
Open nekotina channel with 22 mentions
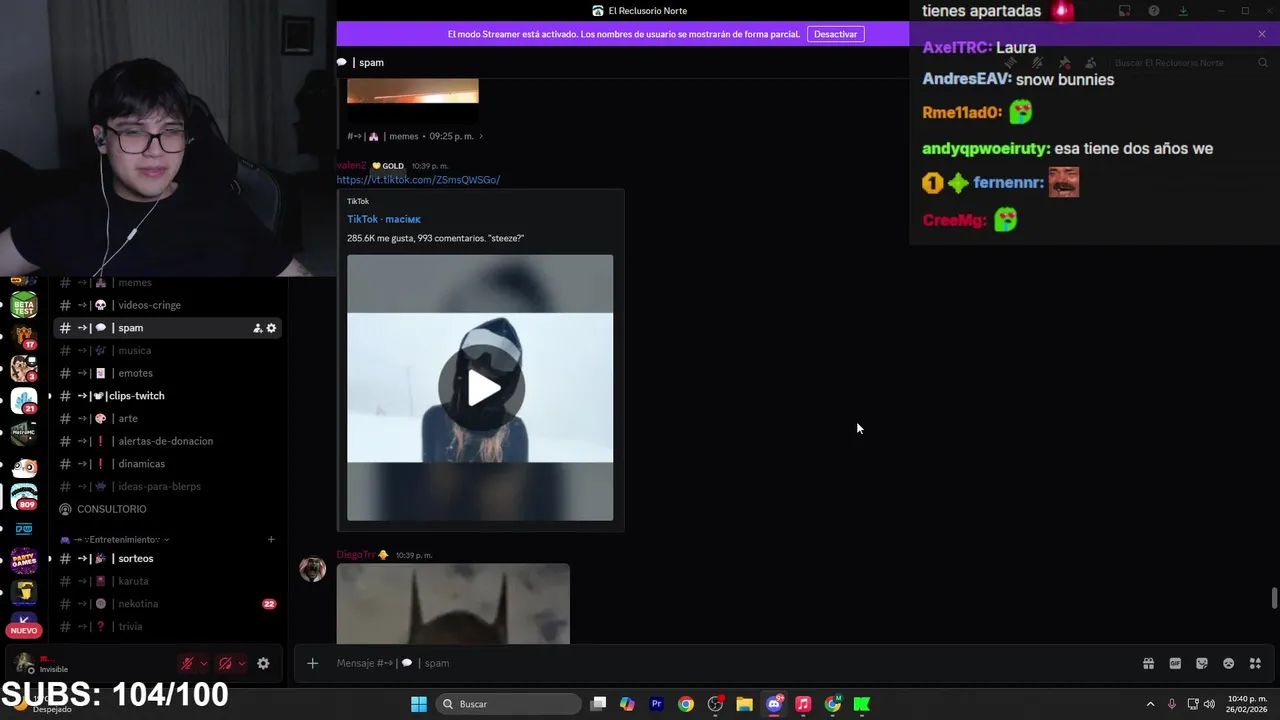167,604
